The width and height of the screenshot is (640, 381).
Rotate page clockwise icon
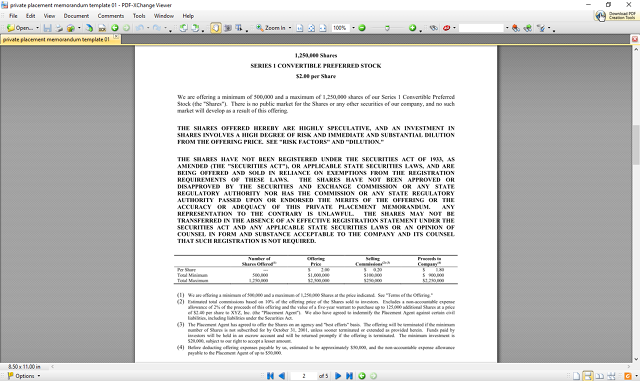point(196,28)
